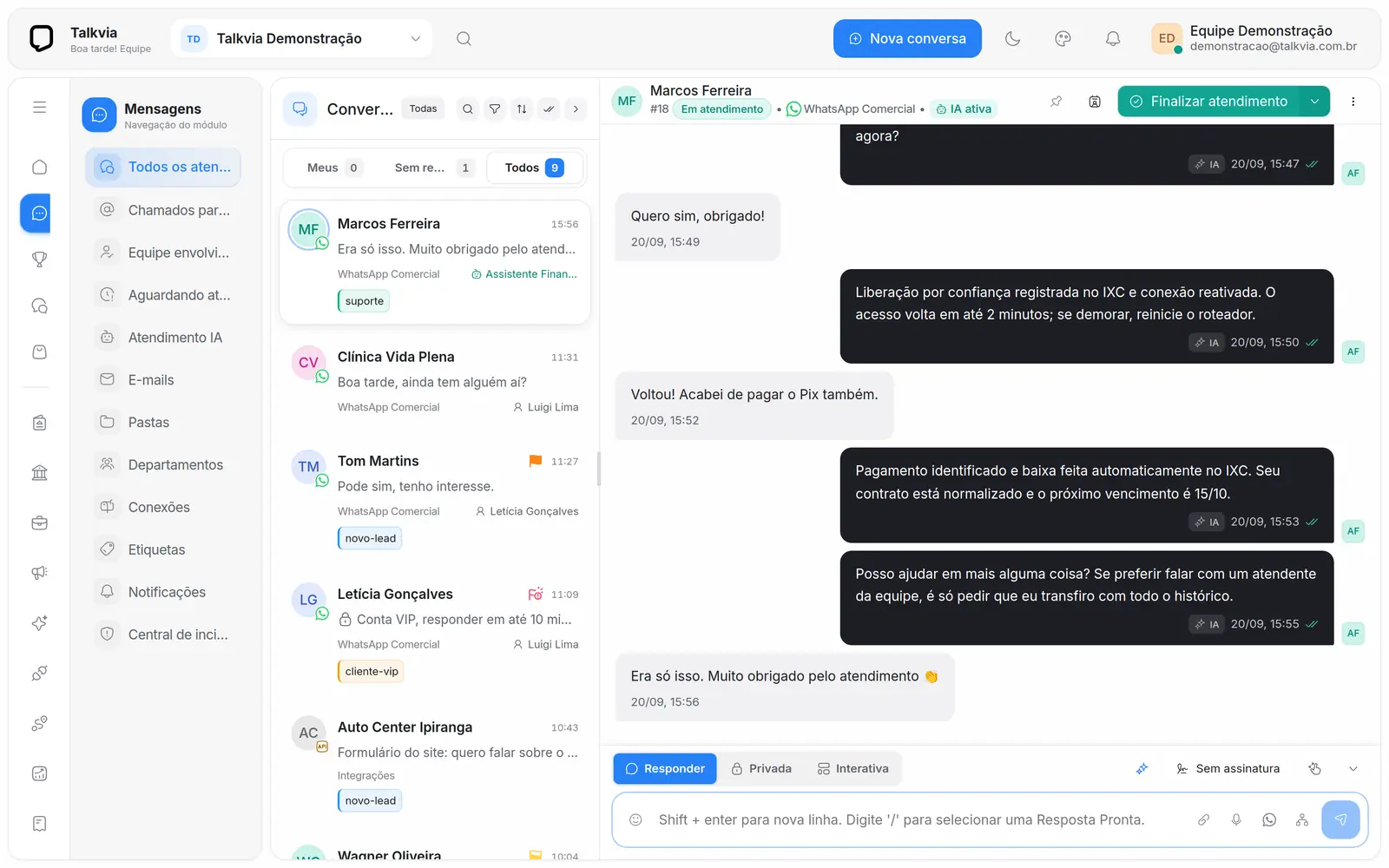Image resolution: width=1389 pixels, height=868 pixels.
Task: Open Etiquetas in the sidebar
Action: coord(163,549)
